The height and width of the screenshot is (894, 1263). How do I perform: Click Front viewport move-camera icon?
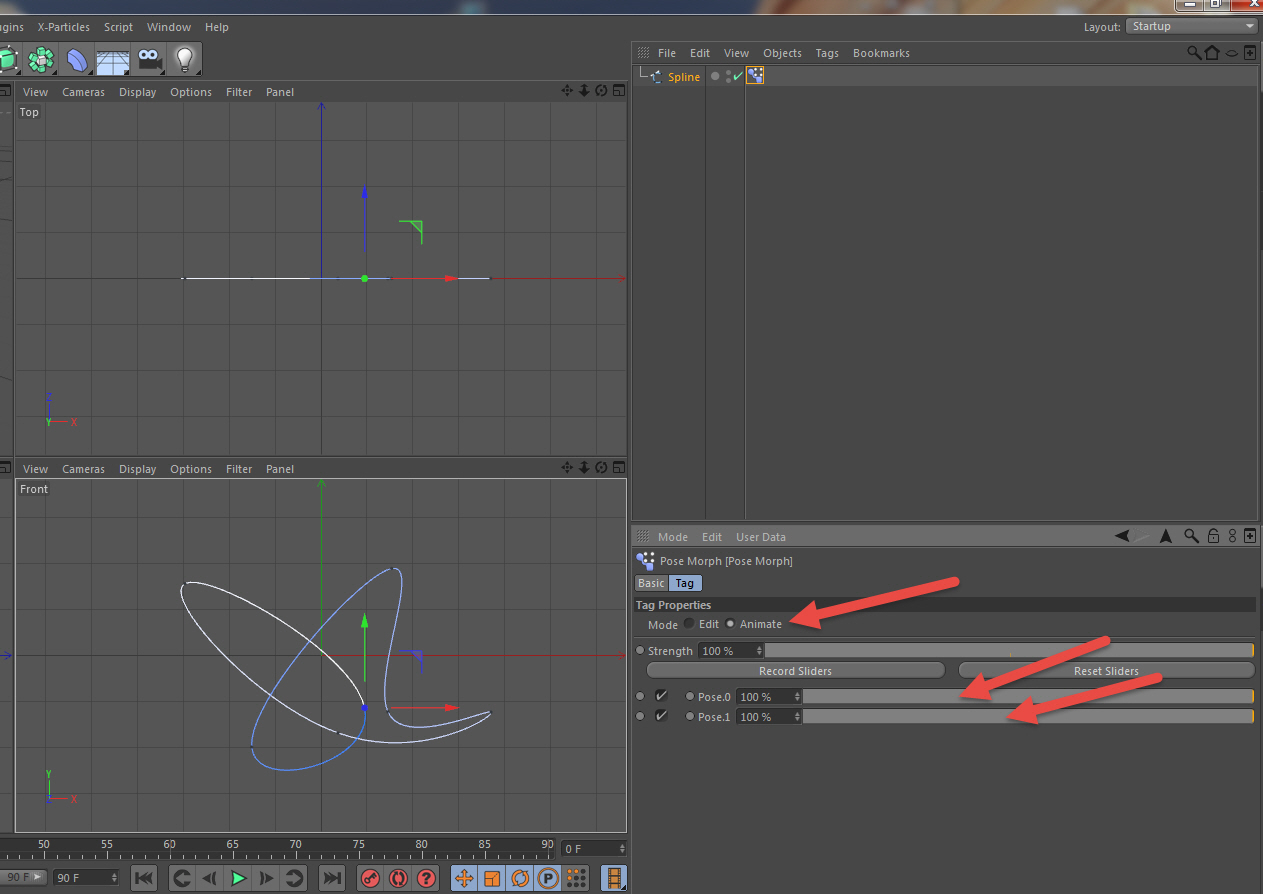[567, 468]
